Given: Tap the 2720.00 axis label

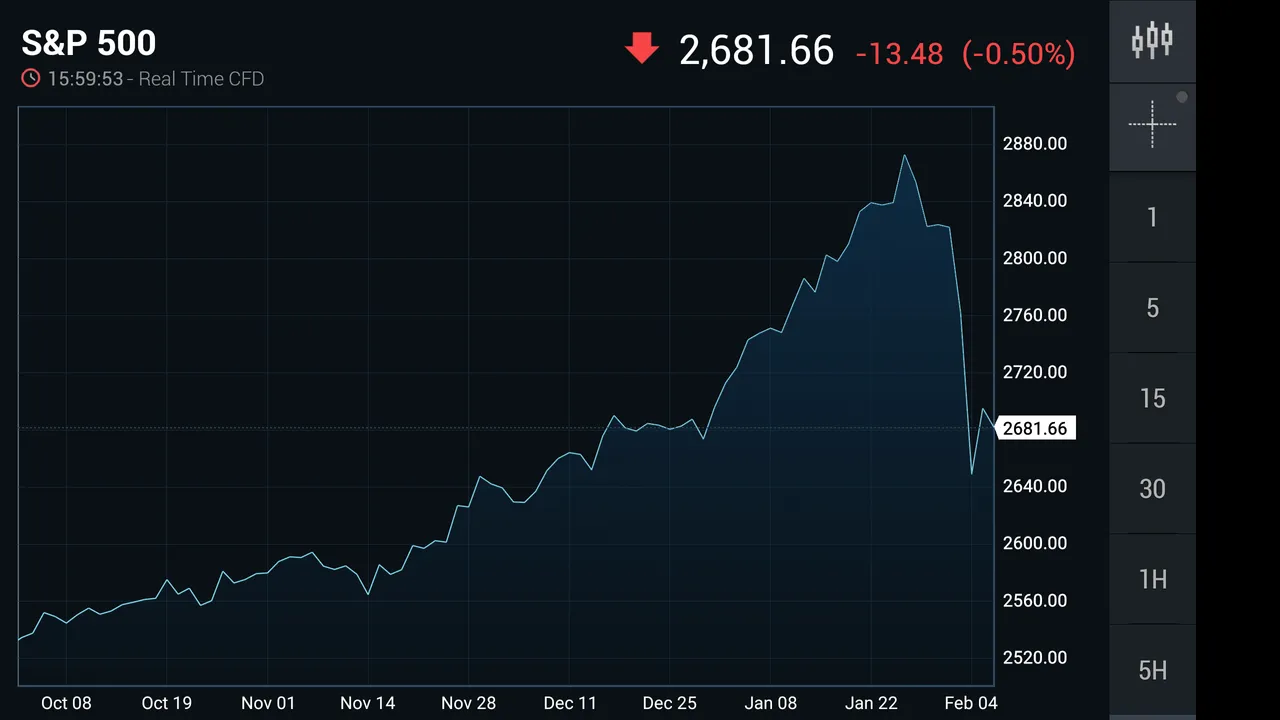Looking at the screenshot, I should [x=1035, y=372].
